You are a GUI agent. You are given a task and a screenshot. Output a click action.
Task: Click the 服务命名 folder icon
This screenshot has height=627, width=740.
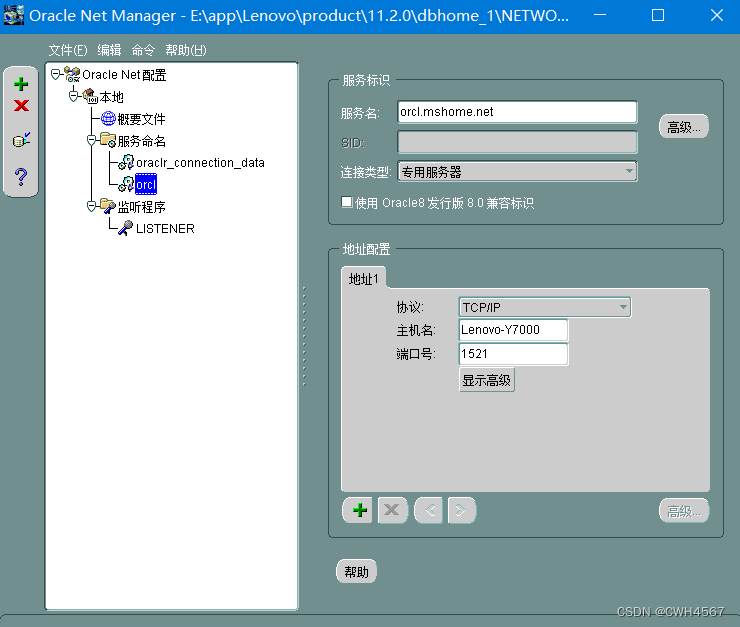pyautogui.click(x=108, y=140)
